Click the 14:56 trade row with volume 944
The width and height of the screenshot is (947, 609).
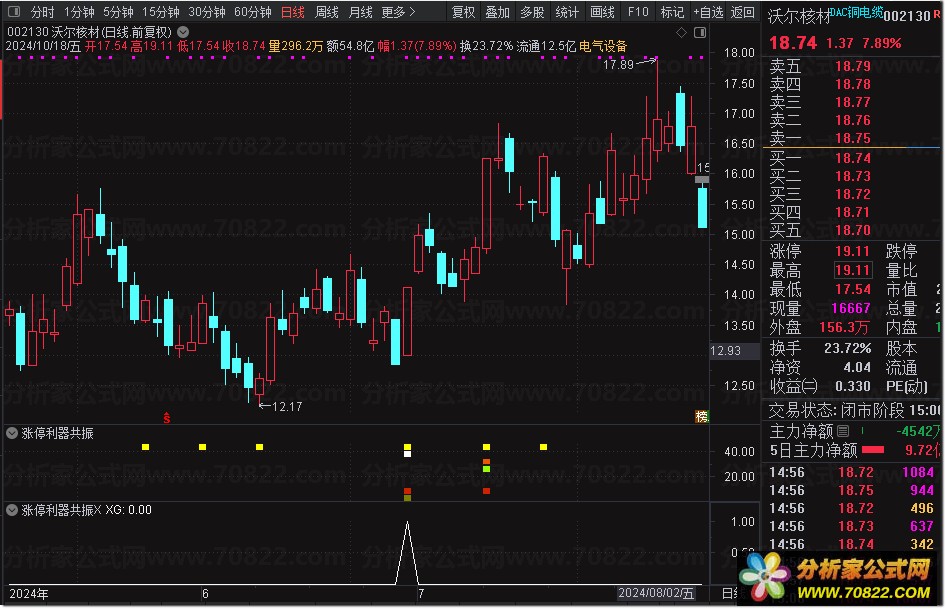852,491
